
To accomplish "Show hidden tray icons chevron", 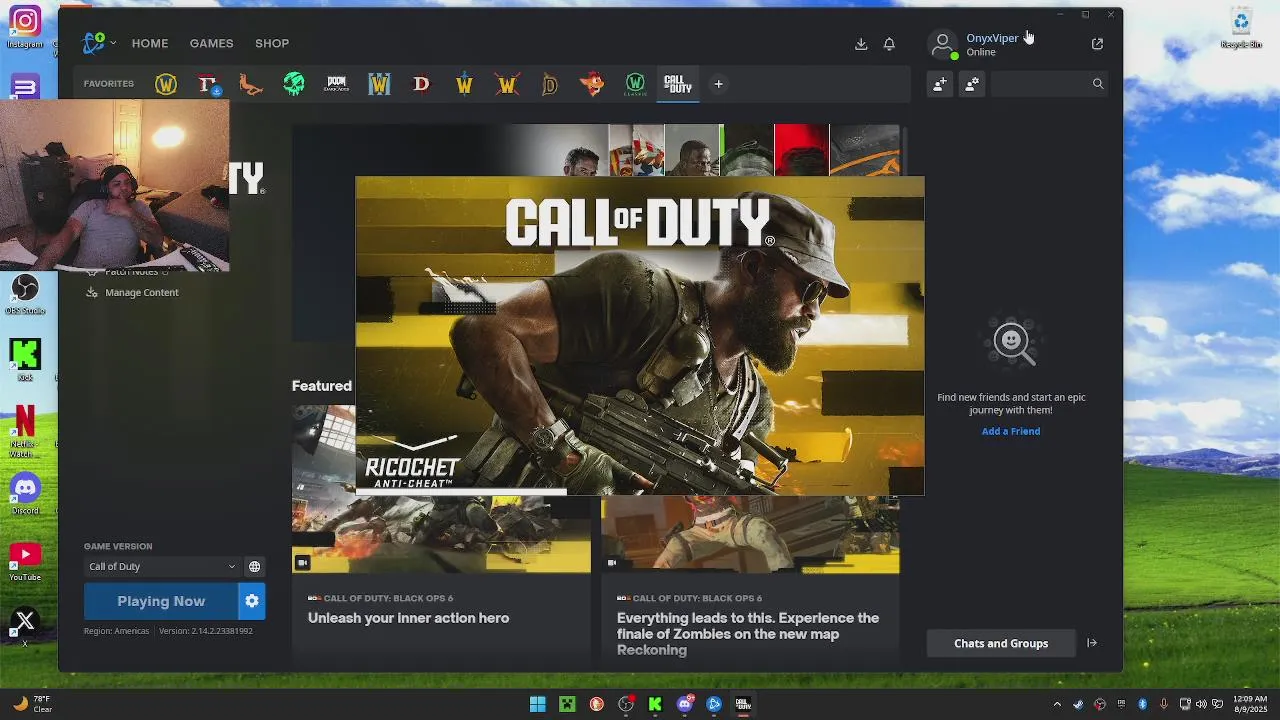I will 1057,704.
